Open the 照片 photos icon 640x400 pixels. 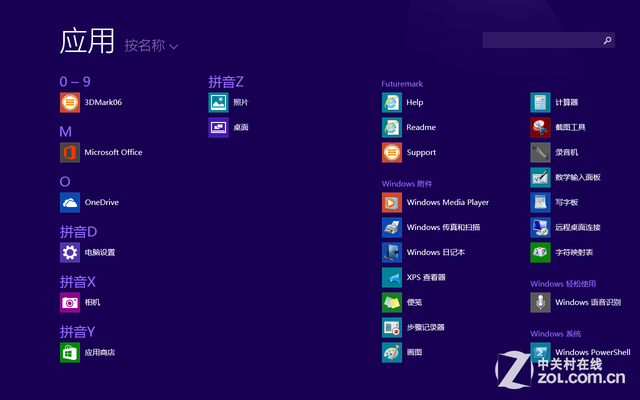click(218, 102)
